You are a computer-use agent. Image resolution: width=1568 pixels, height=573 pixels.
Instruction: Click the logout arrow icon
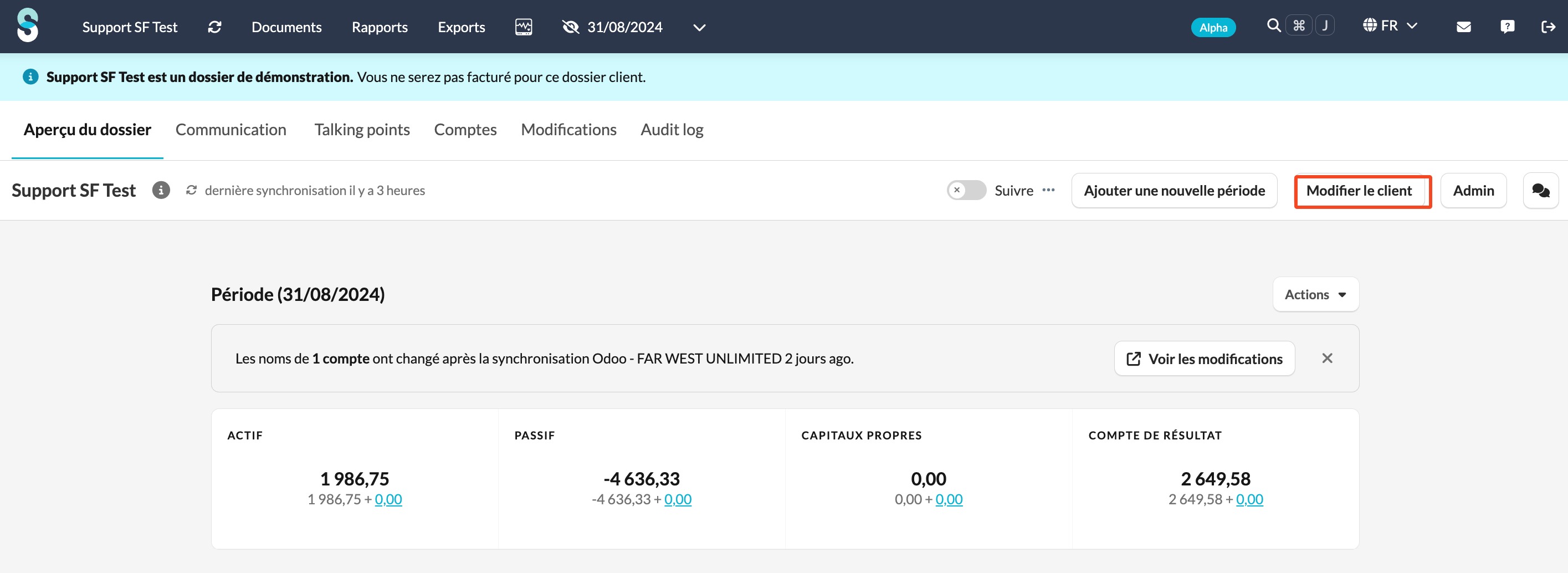(1548, 27)
